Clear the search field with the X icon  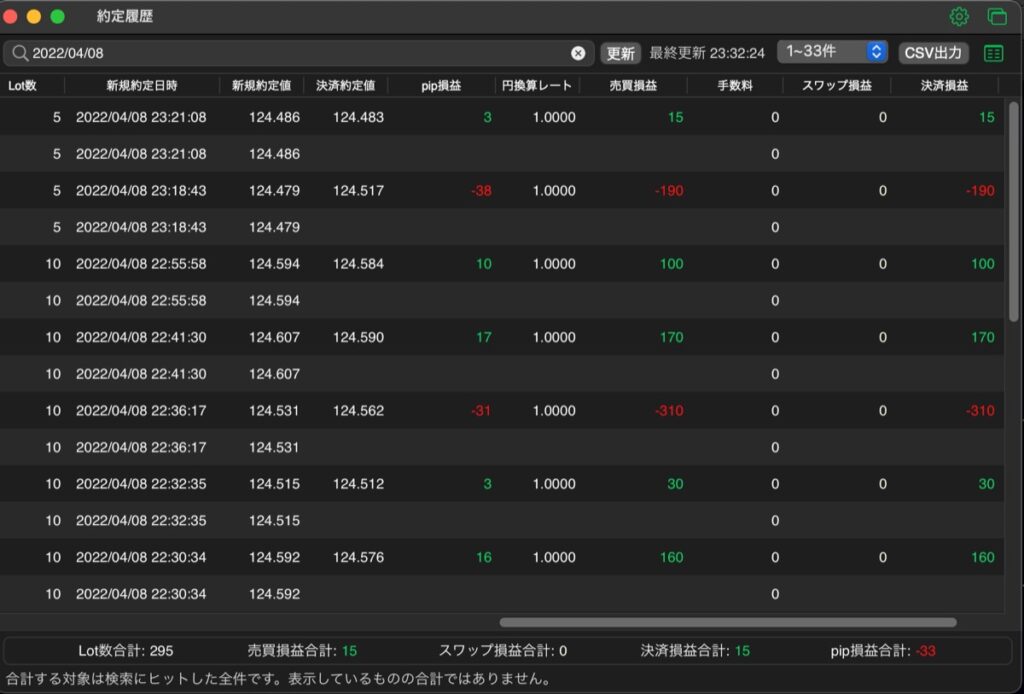tap(578, 54)
